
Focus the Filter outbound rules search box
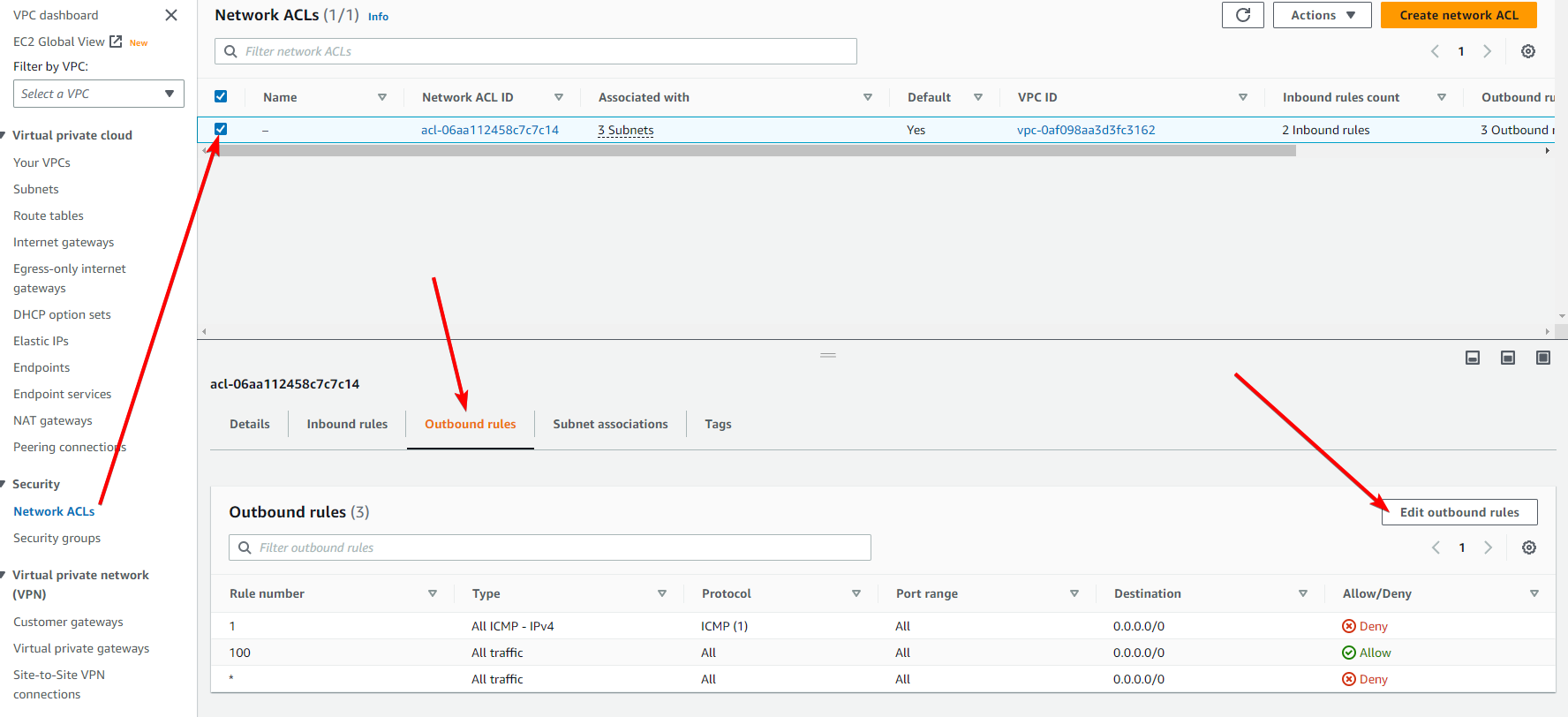pos(549,547)
